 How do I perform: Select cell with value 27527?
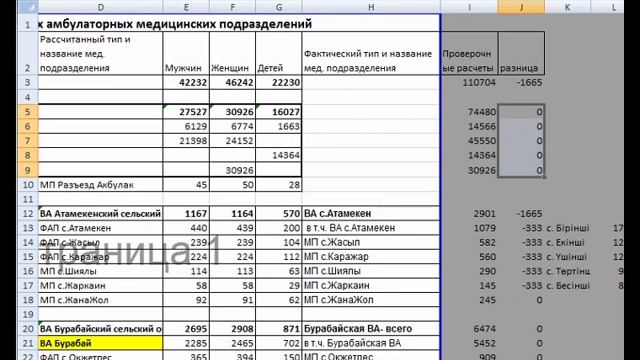click(186, 111)
